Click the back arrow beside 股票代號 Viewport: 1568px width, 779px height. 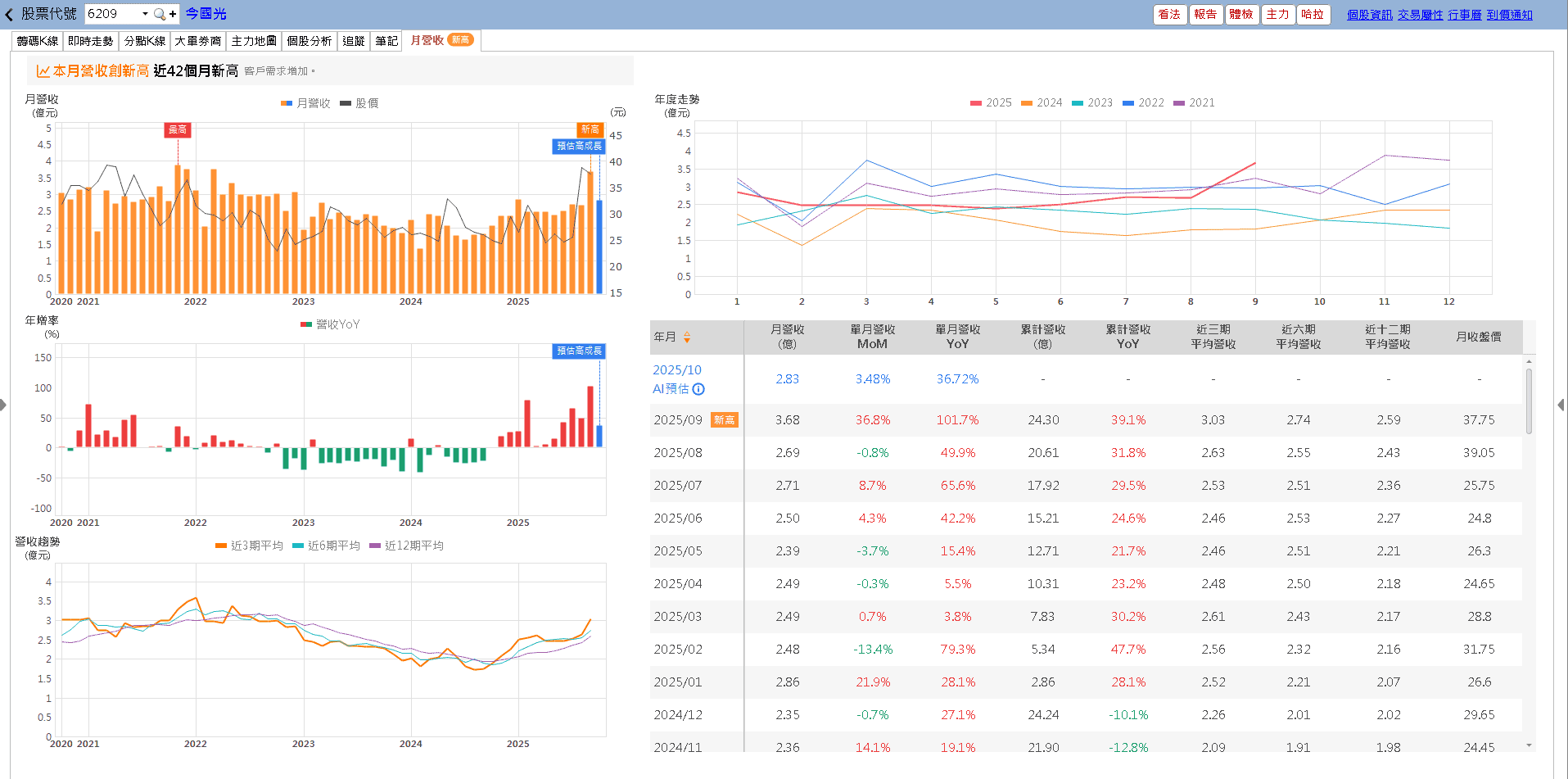pos(9,15)
